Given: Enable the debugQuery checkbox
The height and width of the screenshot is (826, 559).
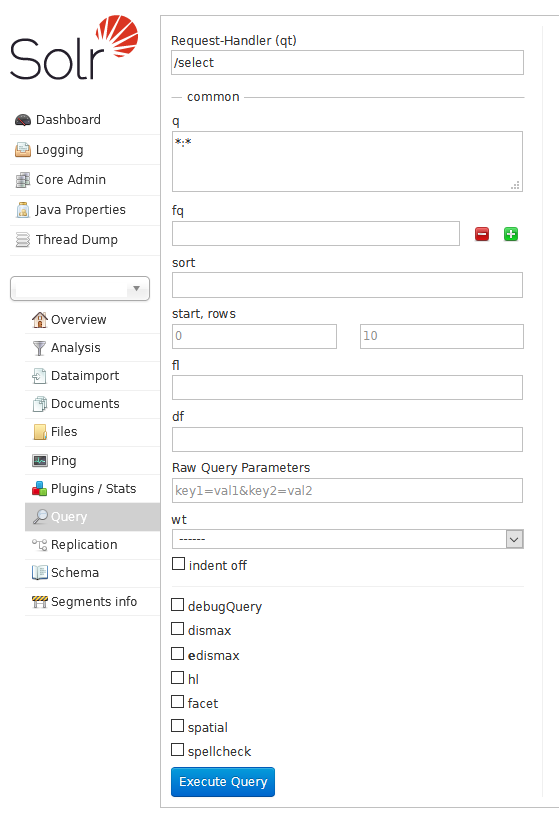Looking at the screenshot, I should pos(178,605).
